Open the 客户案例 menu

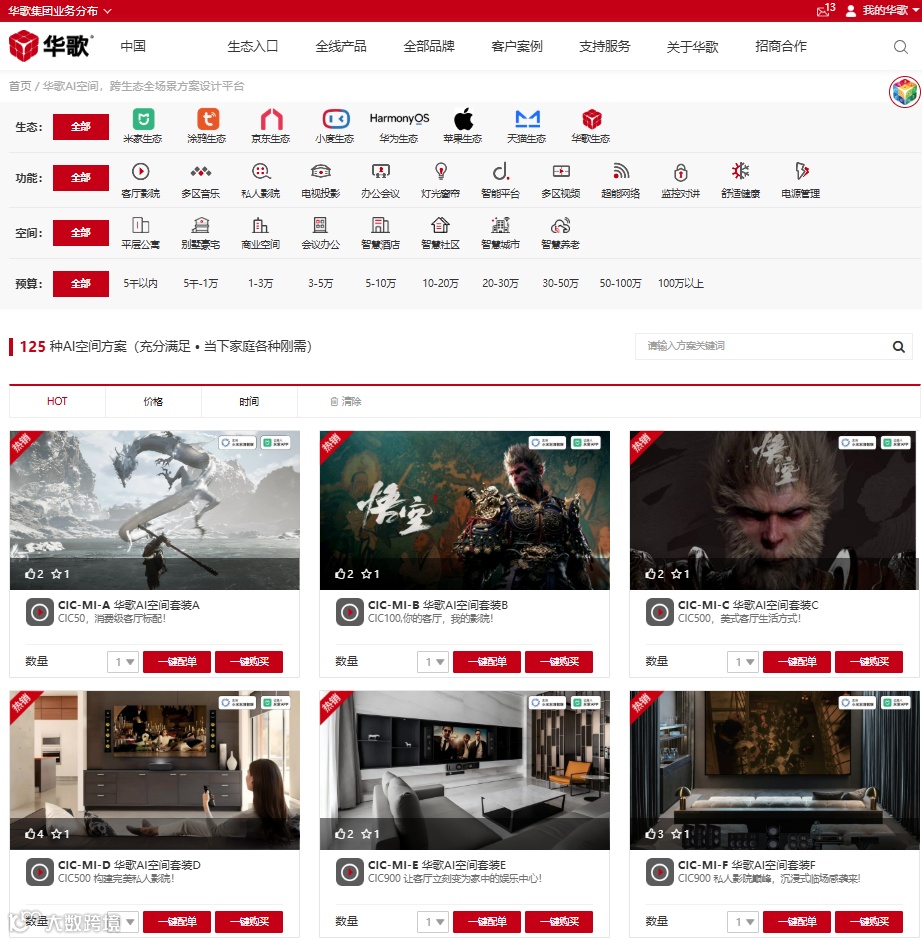click(517, 46)
